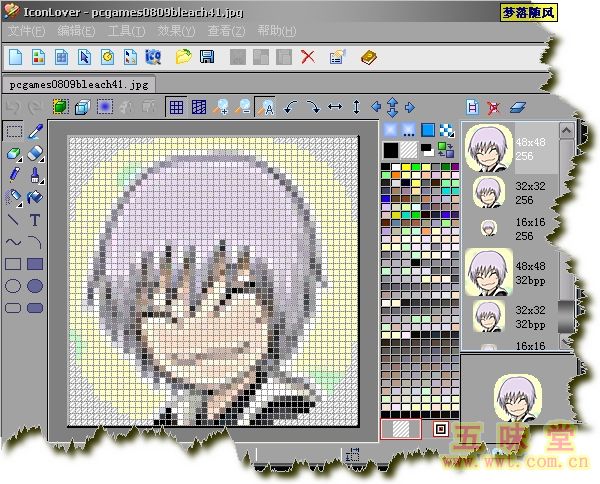Screen dimensions: 600x484
Task: Click the save floppy disk icon
Action: click(x=206, y=56)
